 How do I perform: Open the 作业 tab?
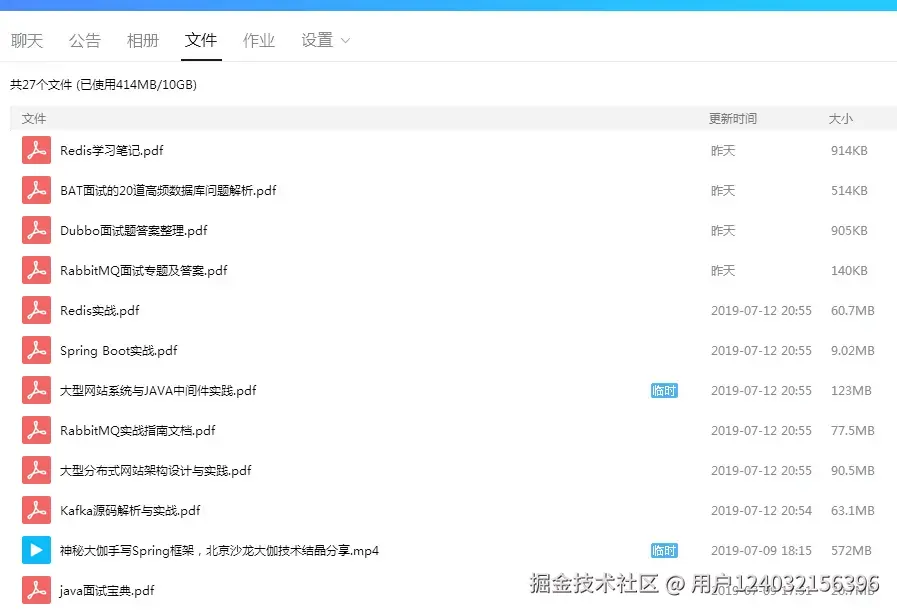click(259, 41)
